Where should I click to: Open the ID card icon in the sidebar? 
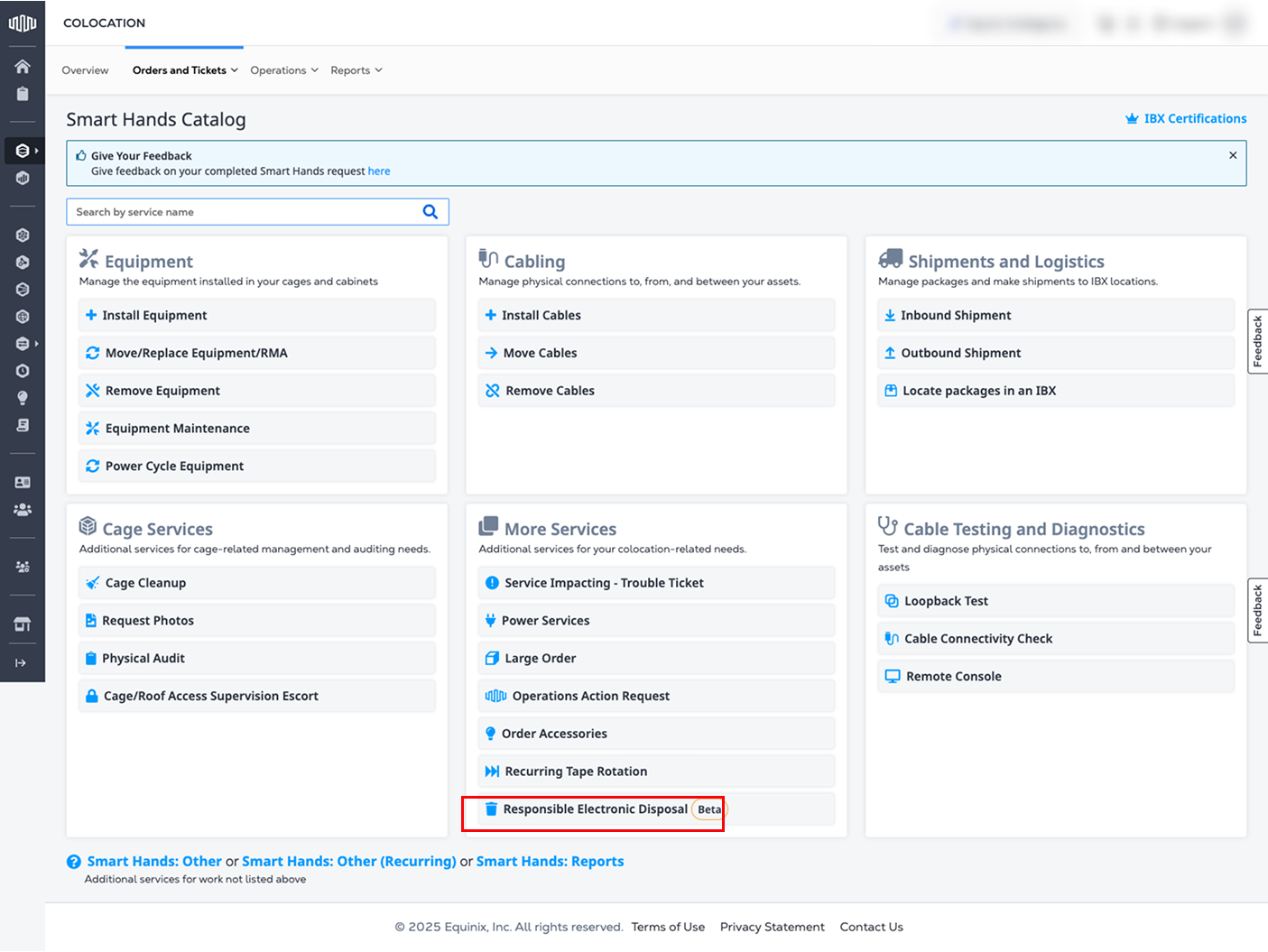(23, 483)
